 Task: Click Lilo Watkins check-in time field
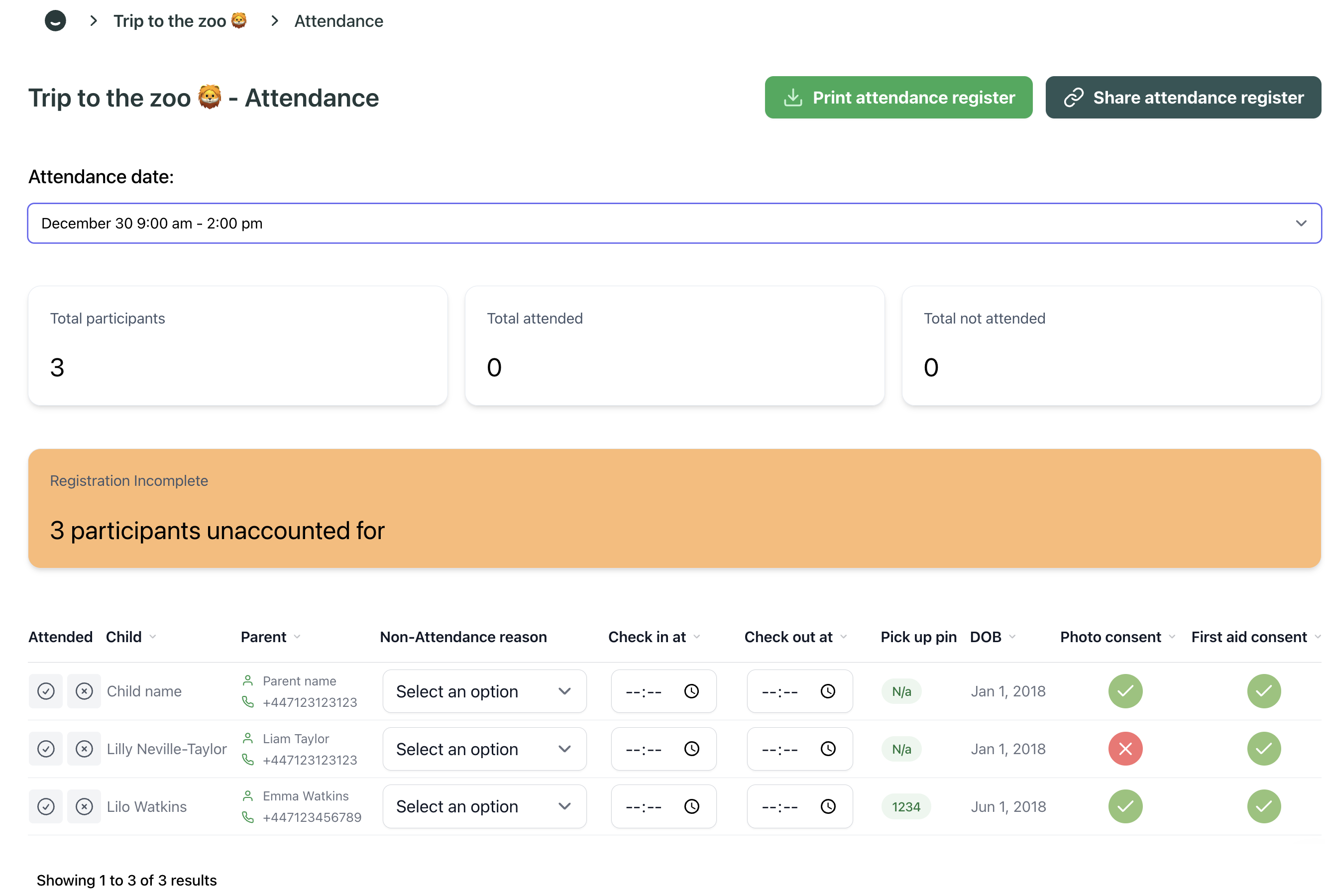click(644, 806)
